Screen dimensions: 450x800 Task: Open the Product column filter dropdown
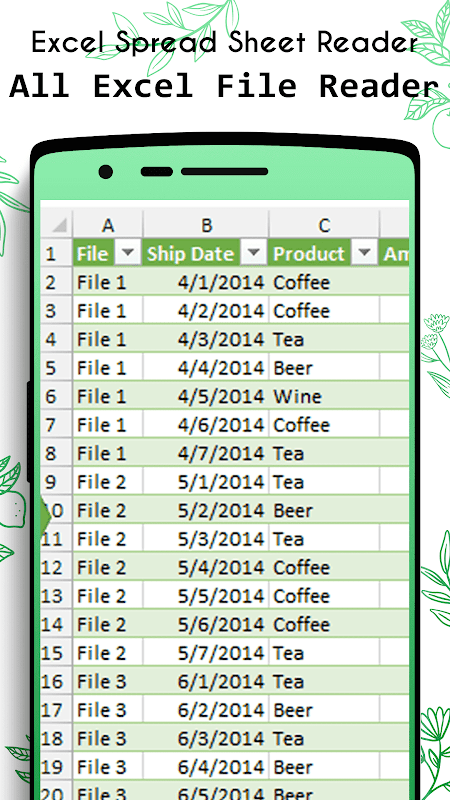pyautogui.click(x=364, y=253)
